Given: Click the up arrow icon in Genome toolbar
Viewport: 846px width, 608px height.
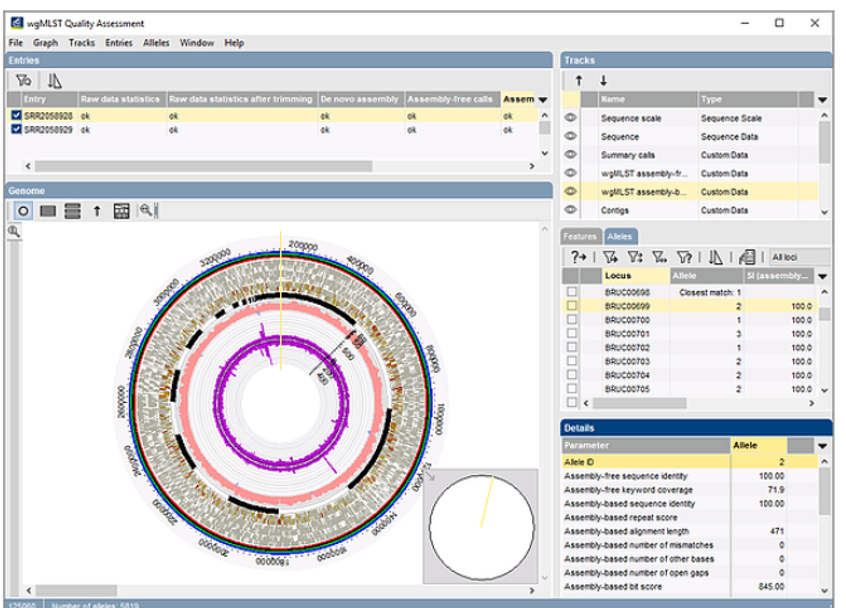Looking at the screenshot, I should (x=97, y=211).
